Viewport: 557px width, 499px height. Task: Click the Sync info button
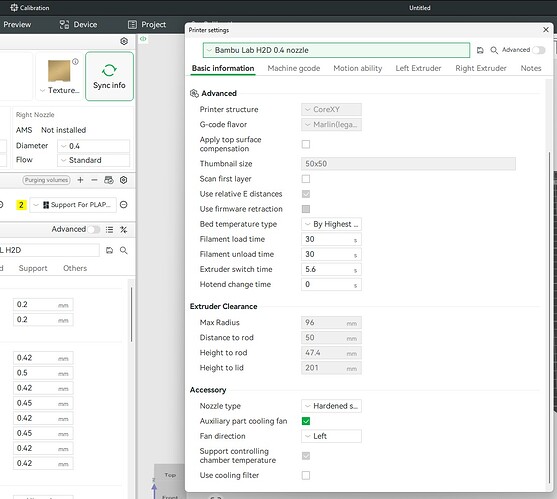coord(109,76)
